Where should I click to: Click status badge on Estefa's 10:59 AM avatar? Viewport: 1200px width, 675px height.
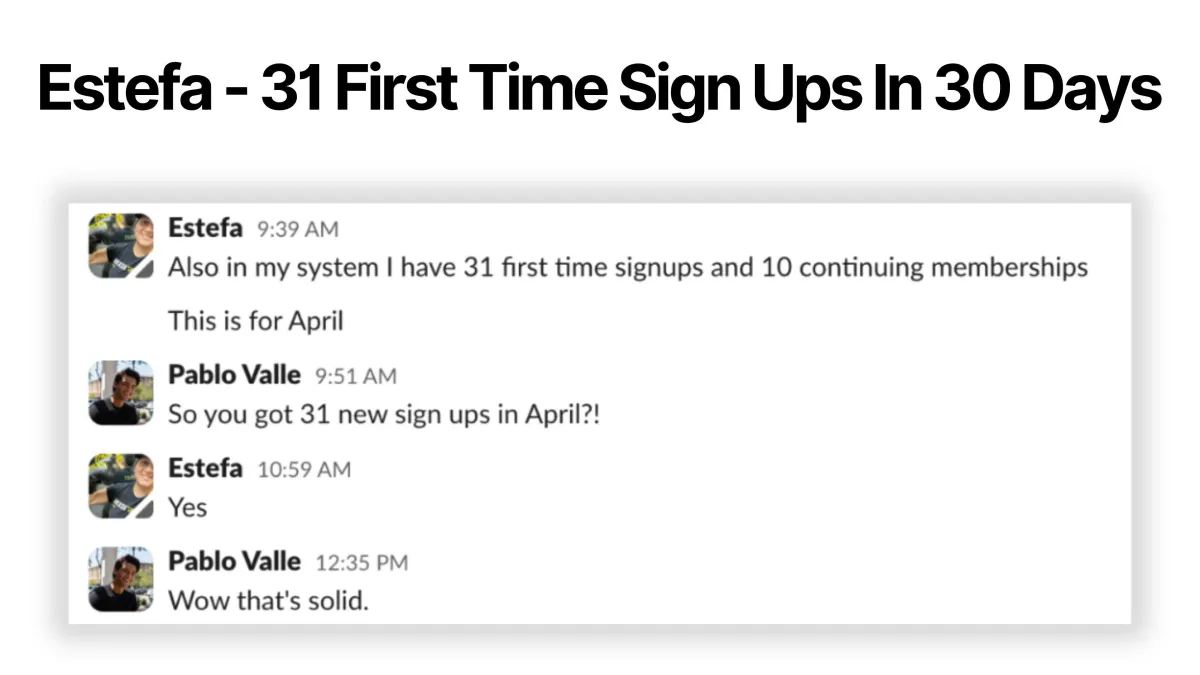pos(145,511)
